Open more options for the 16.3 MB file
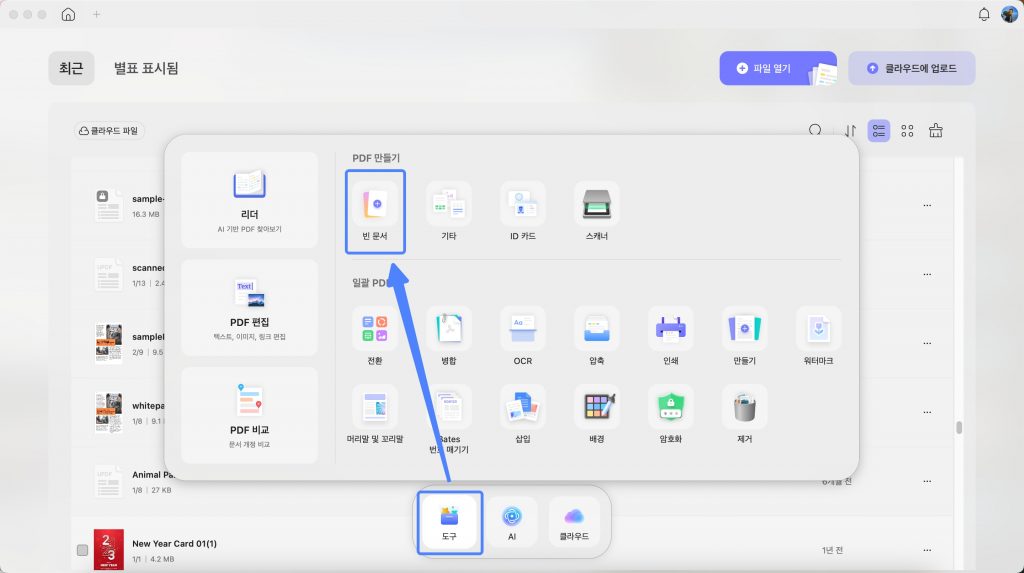 [927, 205]
